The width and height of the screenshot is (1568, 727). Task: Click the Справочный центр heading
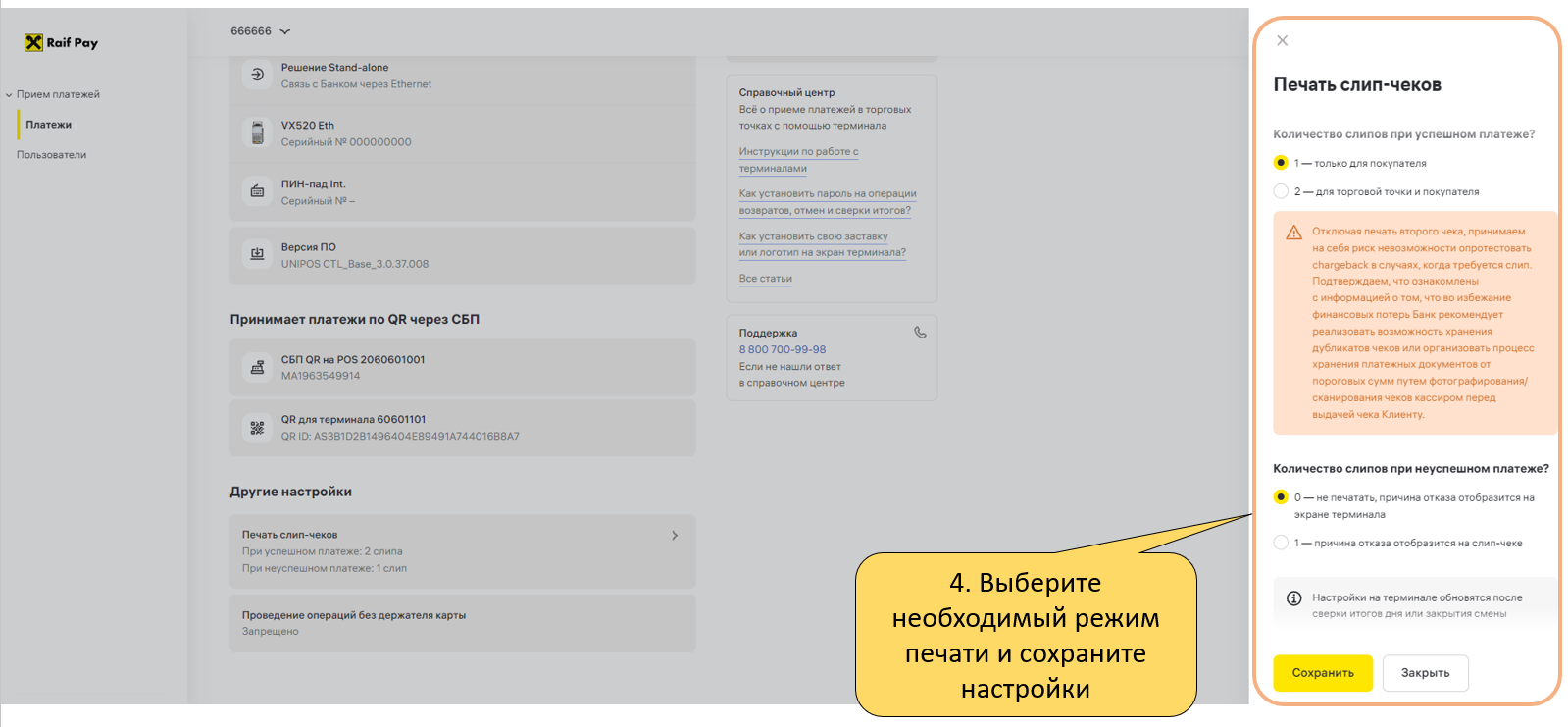[786, 92]
